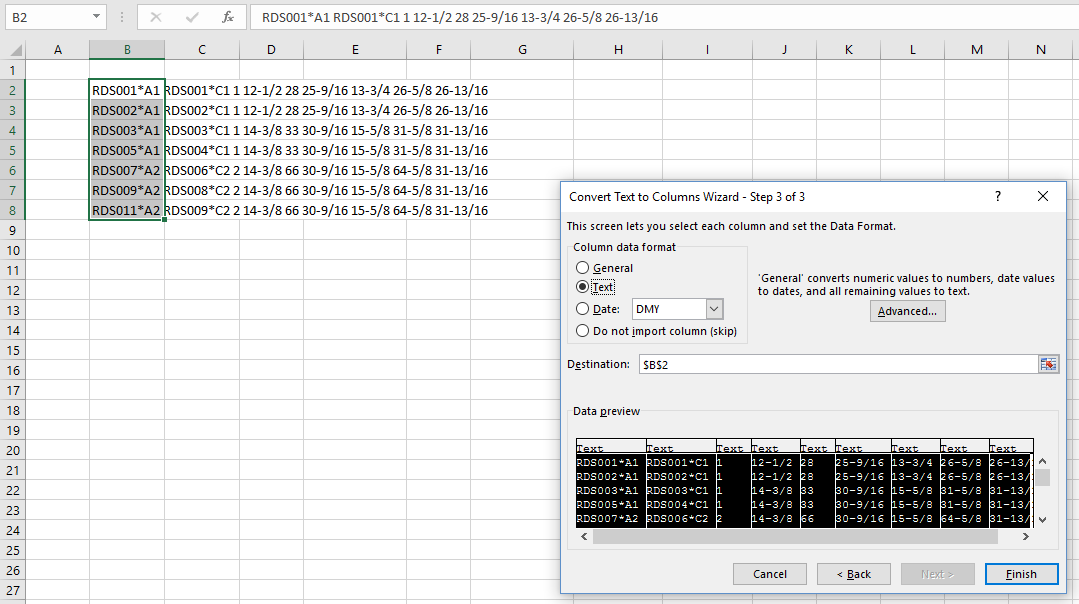This screenshot has width=1079, height=604.
Task: Click the formula bar Cancel X icon
Action: pyautogui.click(x=156, y=17)
